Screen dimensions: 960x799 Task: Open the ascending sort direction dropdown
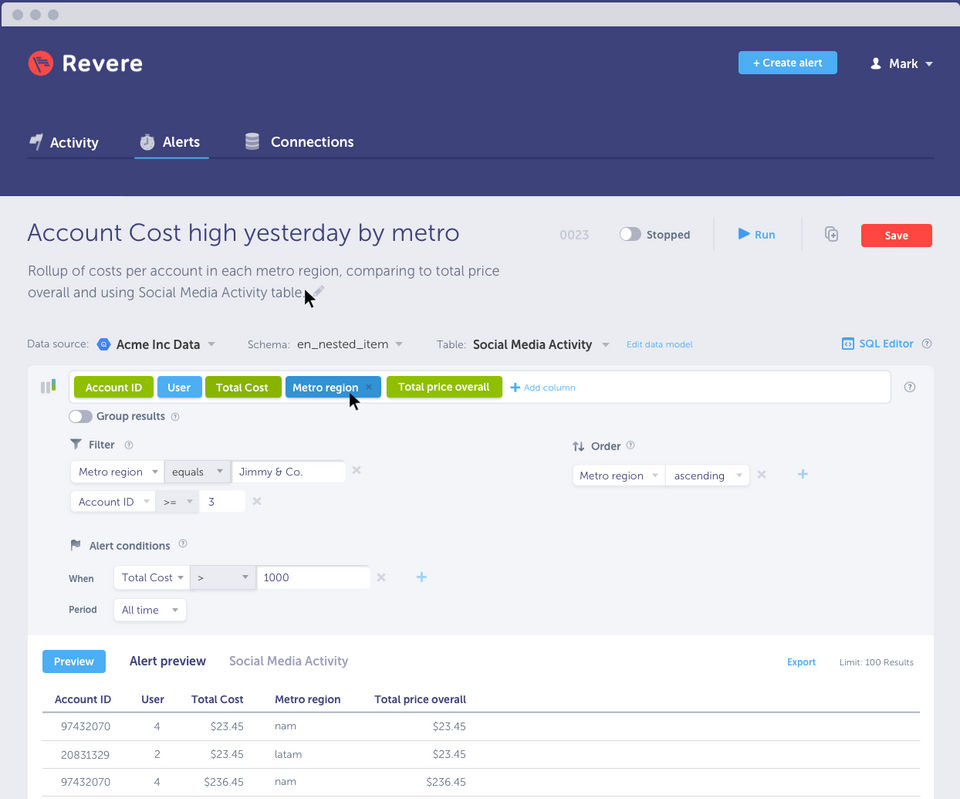(707, 475)
